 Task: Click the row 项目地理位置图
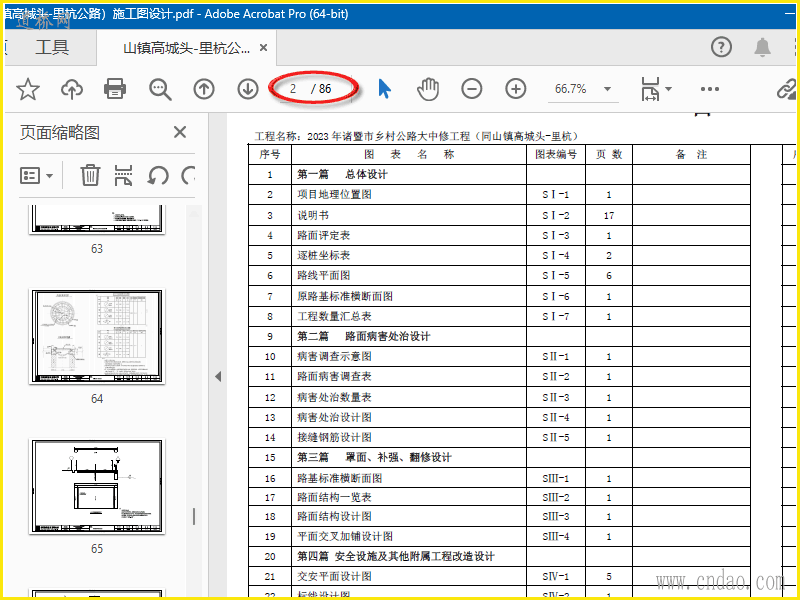tap(499, 194)
